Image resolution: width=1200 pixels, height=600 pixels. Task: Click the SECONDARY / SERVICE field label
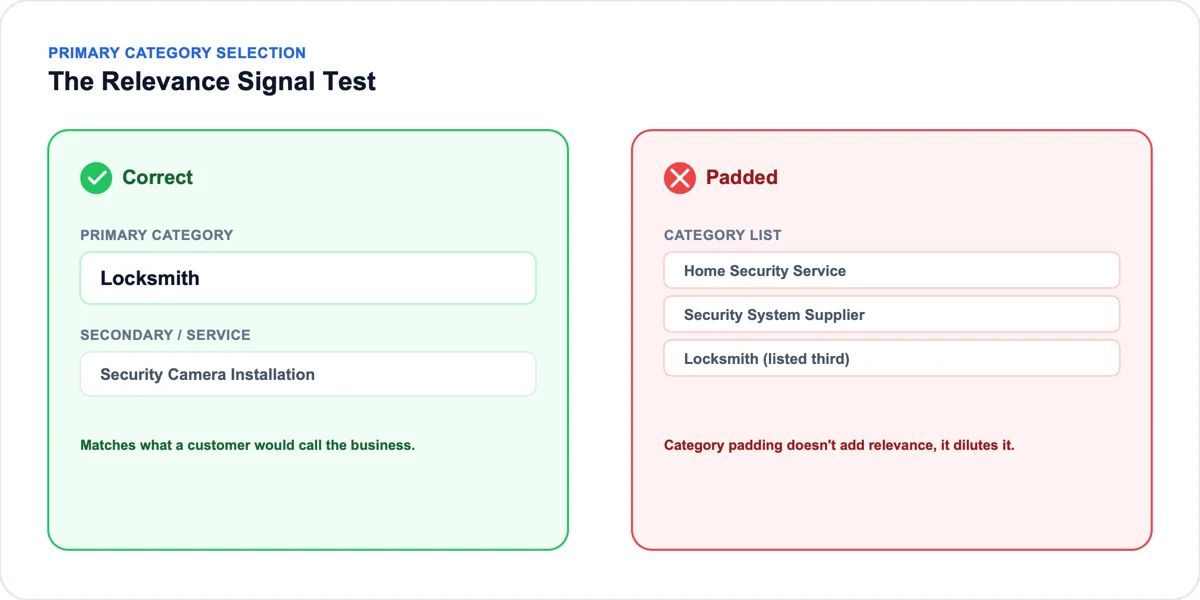pyautogui.click(x=165, y=335)
